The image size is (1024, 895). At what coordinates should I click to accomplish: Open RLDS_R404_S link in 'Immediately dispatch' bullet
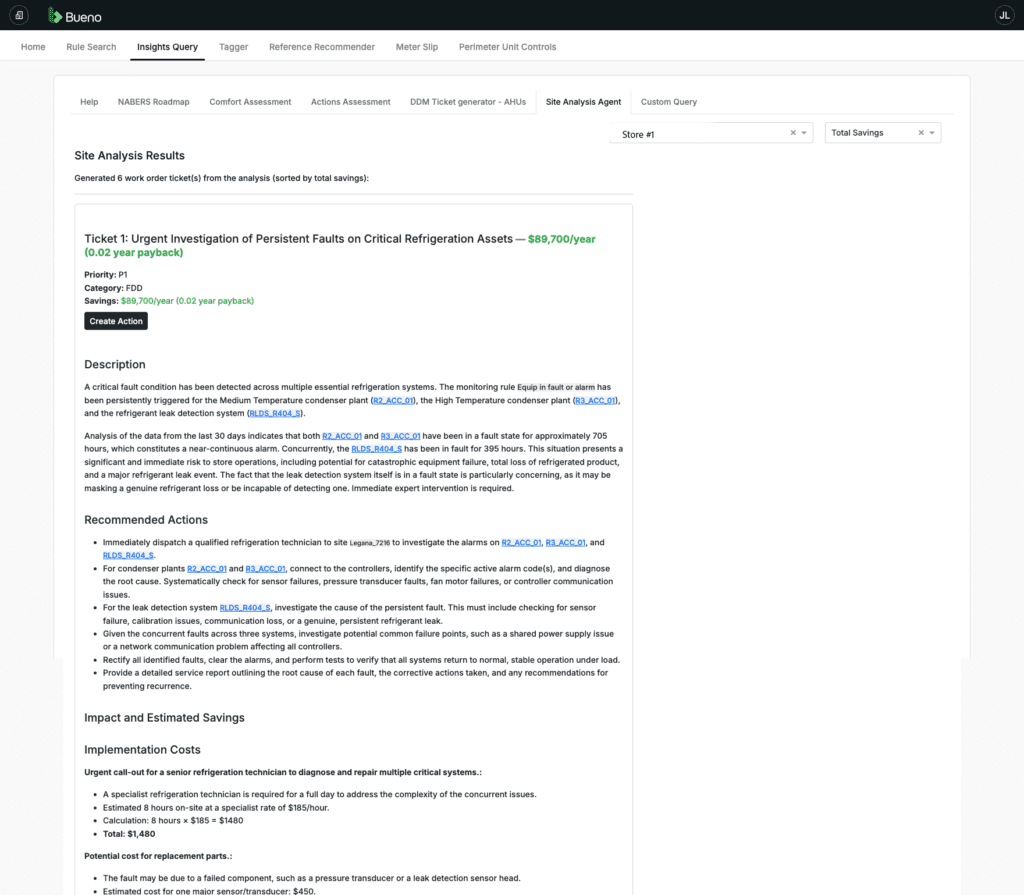(x=128, y=555)
